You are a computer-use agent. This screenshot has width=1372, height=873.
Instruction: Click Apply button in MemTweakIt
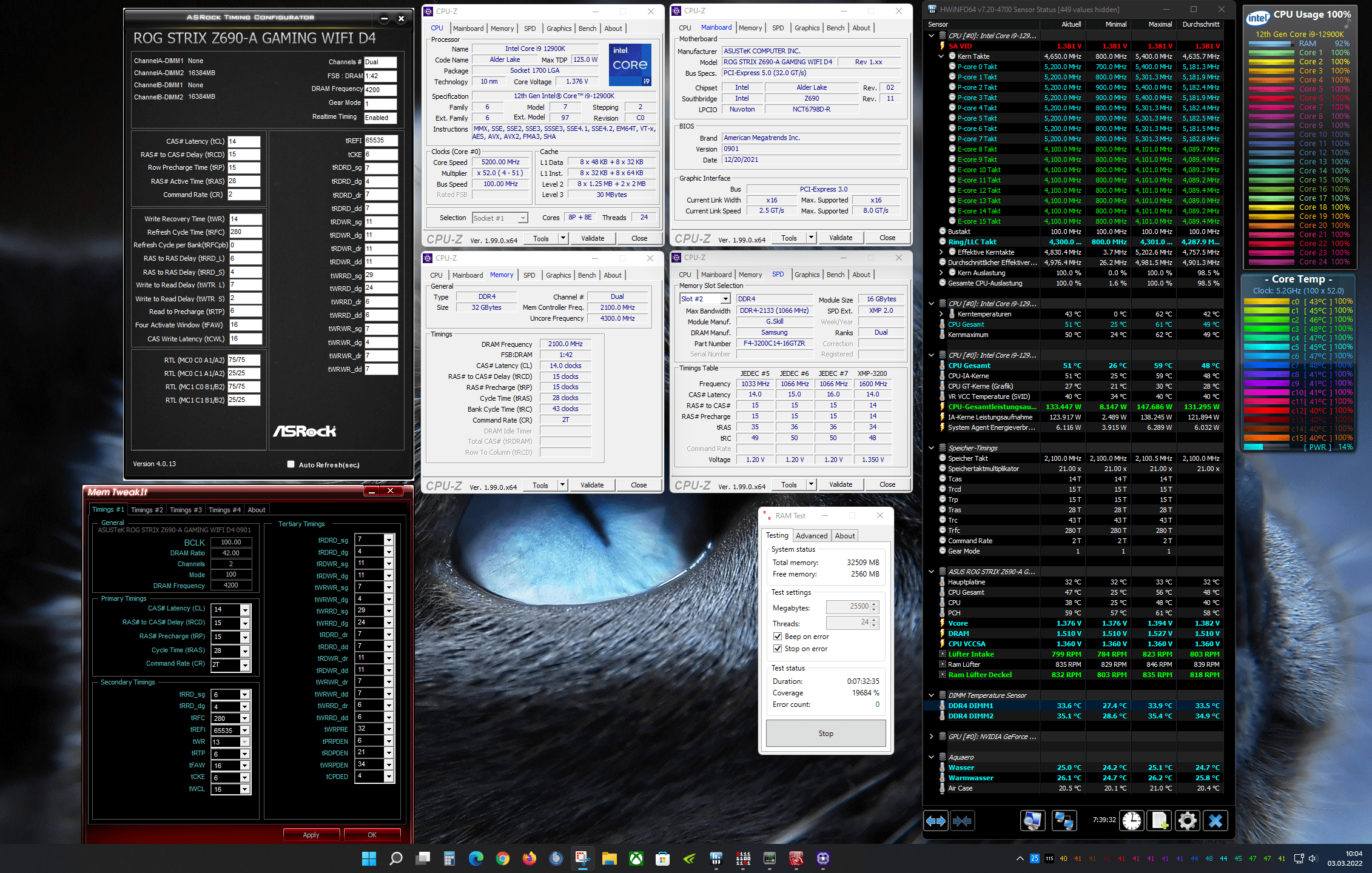click(311, 835)
